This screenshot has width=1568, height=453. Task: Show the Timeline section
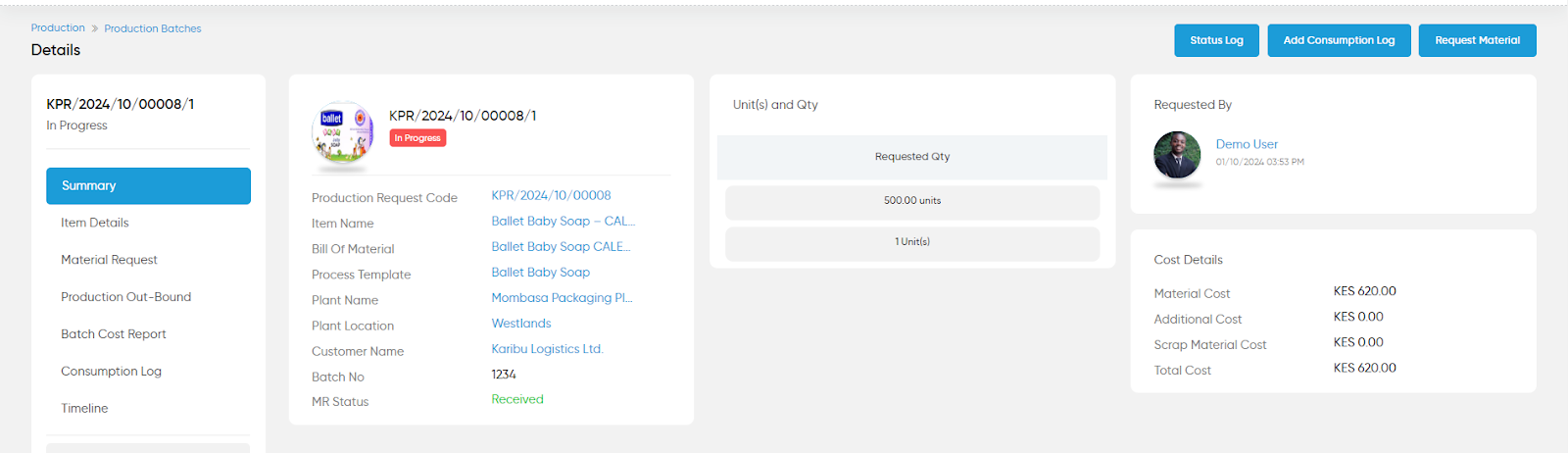click(84, 409)
